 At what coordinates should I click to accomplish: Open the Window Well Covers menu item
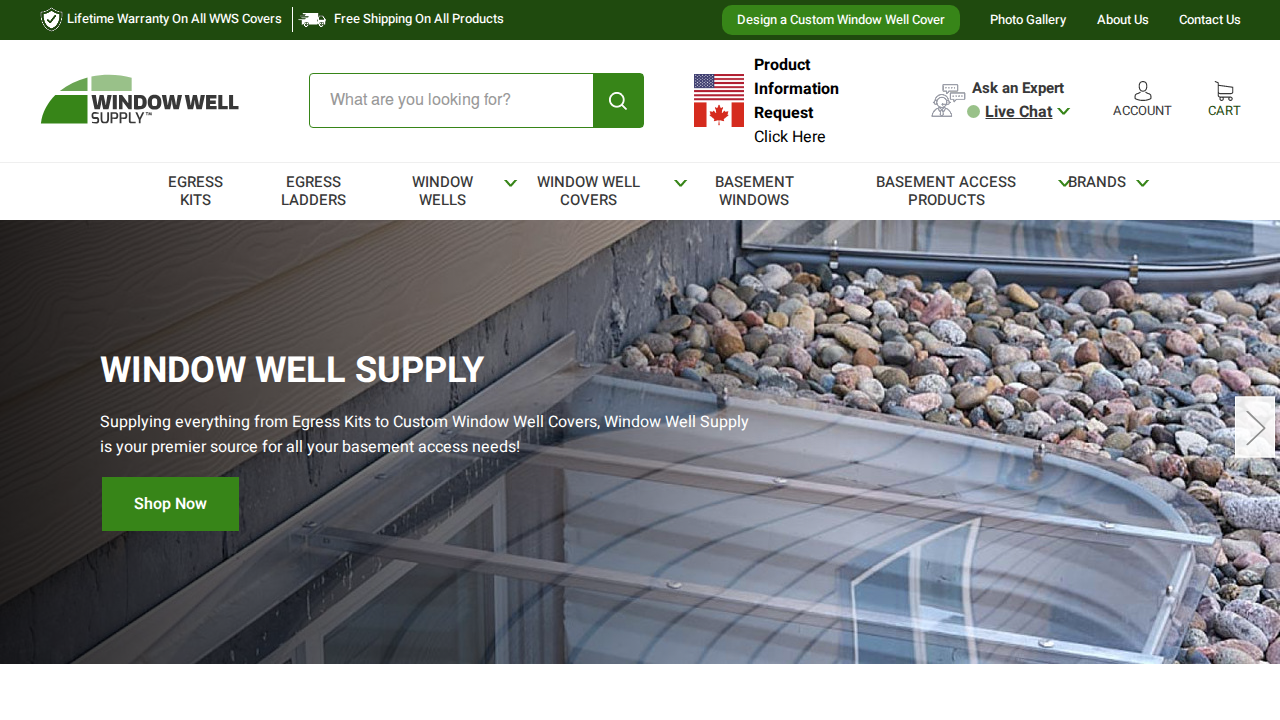588,191
